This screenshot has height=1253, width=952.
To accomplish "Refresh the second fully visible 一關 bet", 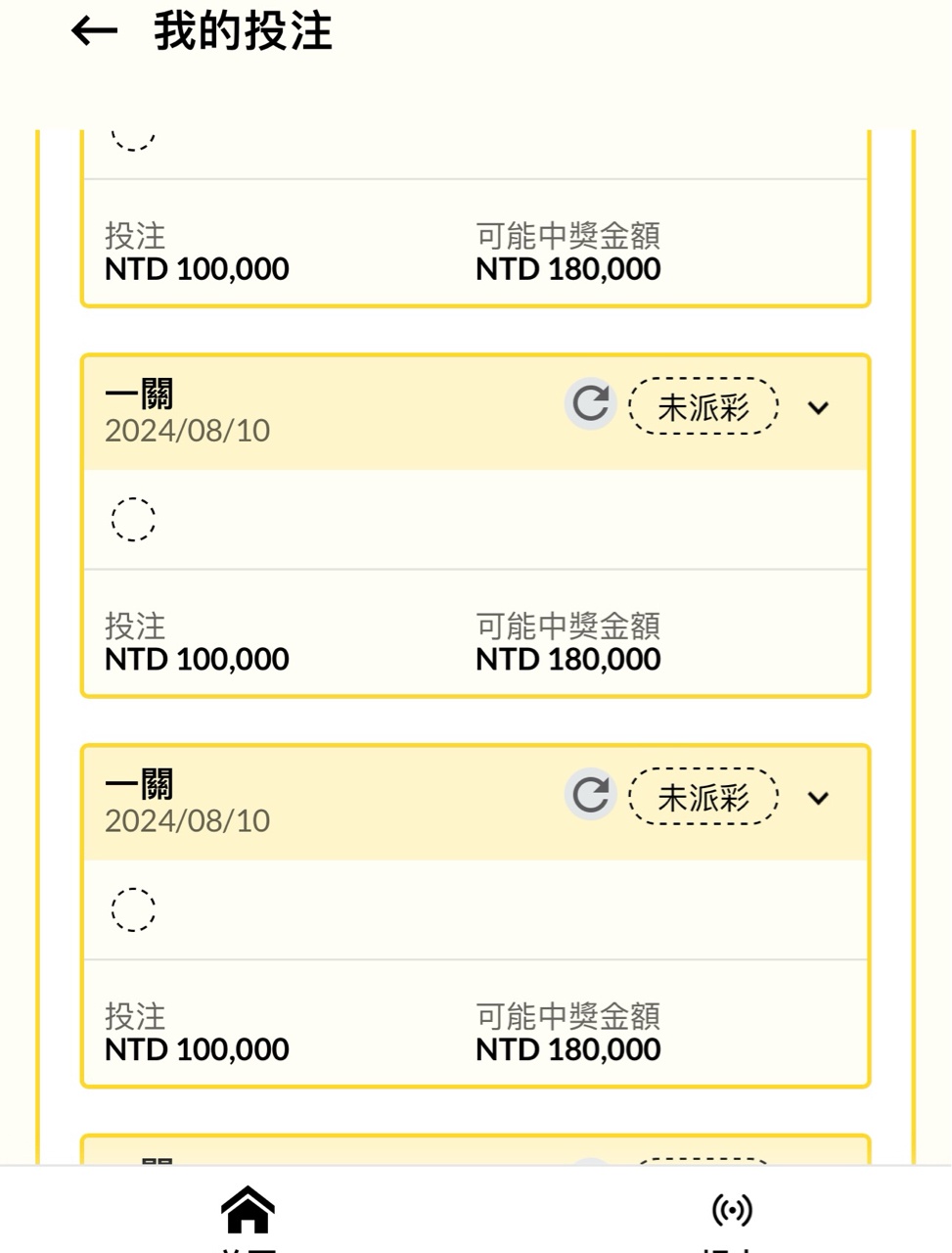I will click(590, 794).
